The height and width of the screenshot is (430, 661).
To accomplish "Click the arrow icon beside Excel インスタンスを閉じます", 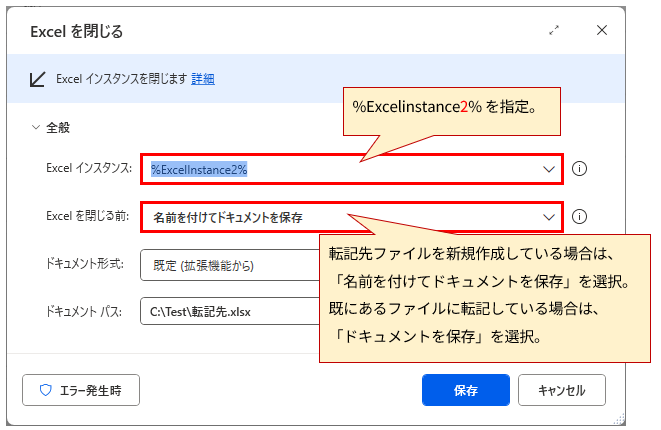I will point(37,79).
